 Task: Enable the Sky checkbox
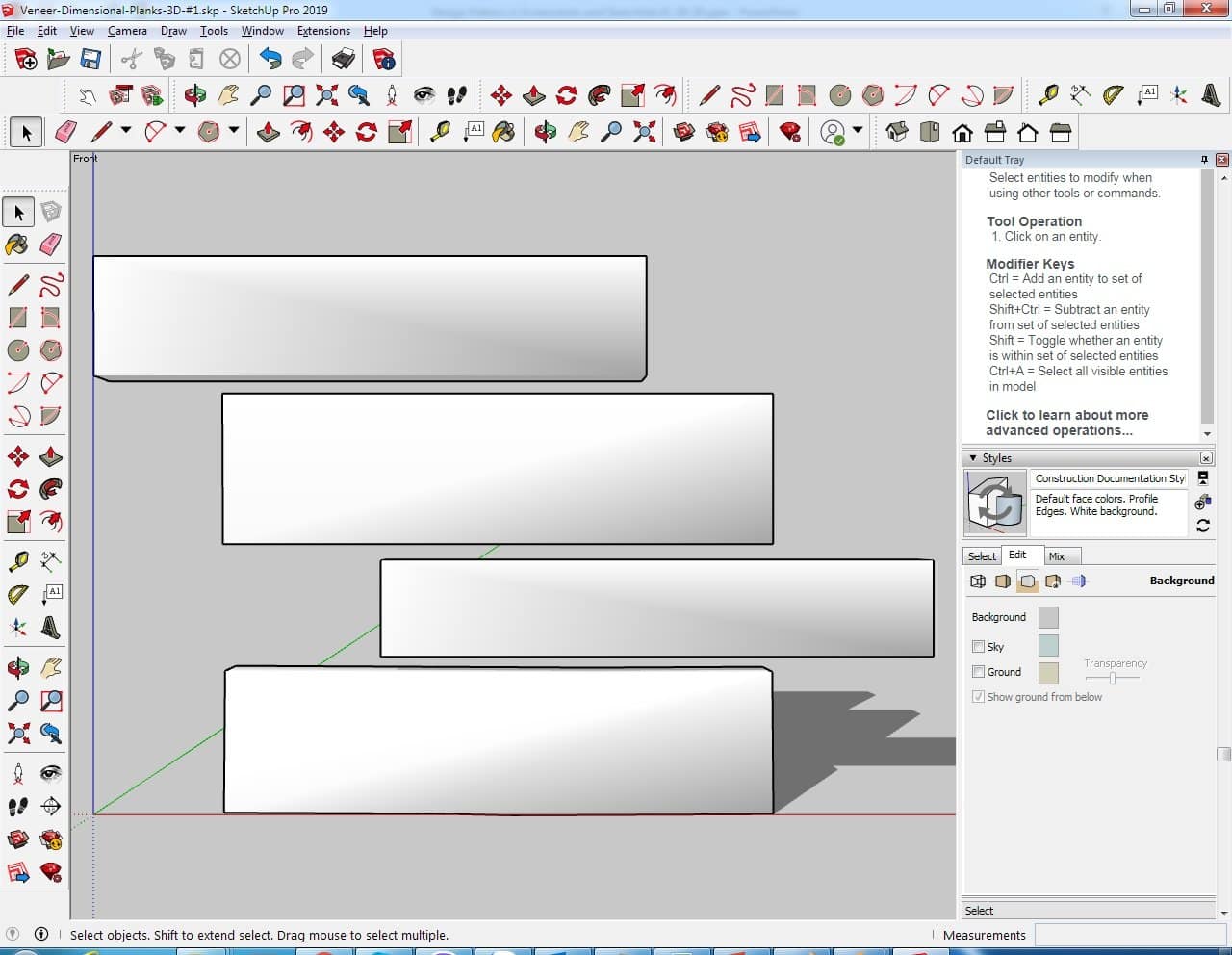[978, 647]
